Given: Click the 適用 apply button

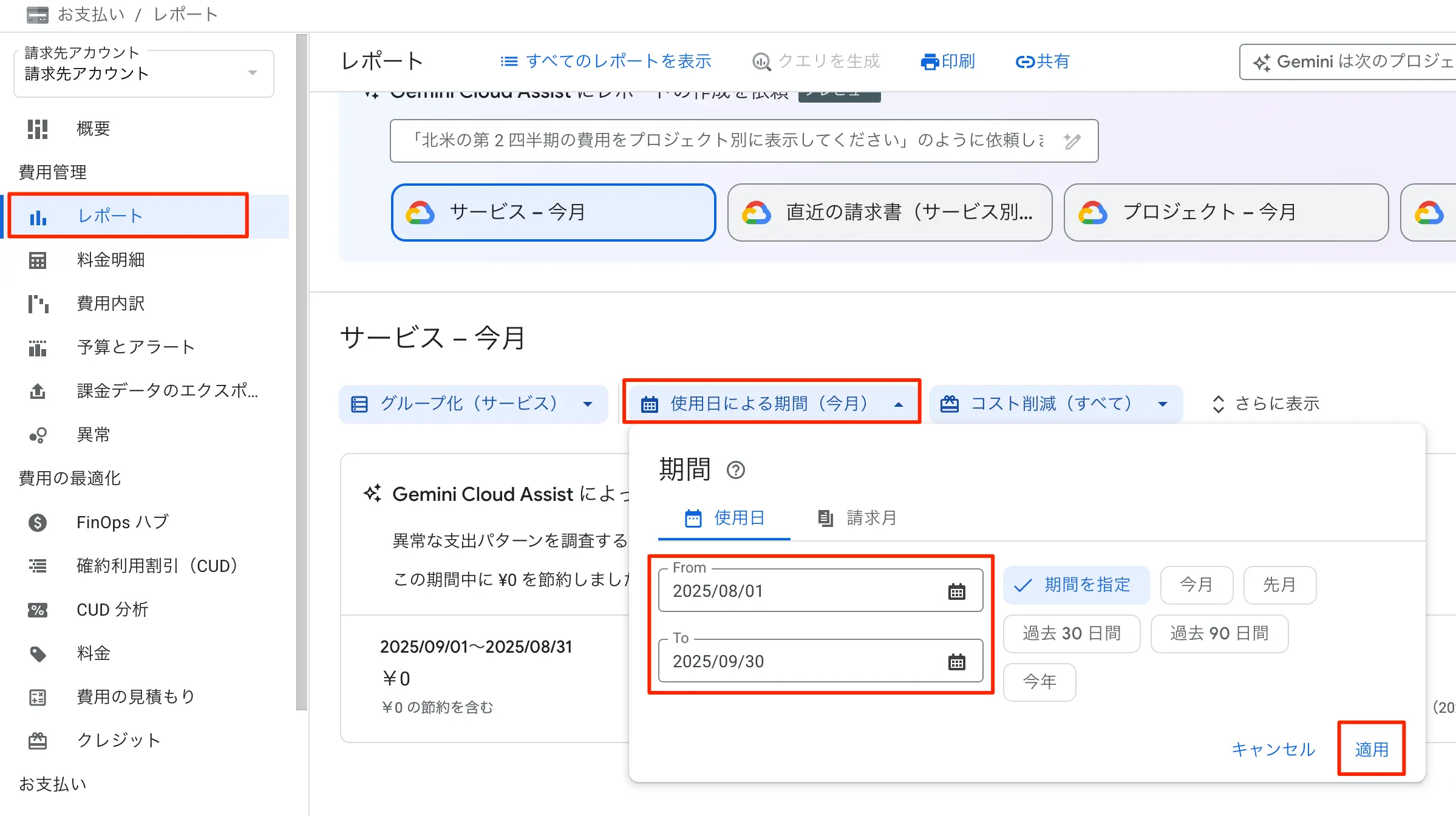Looking at the screenshot, I should pyautogui.click(x=1371, y=749).
